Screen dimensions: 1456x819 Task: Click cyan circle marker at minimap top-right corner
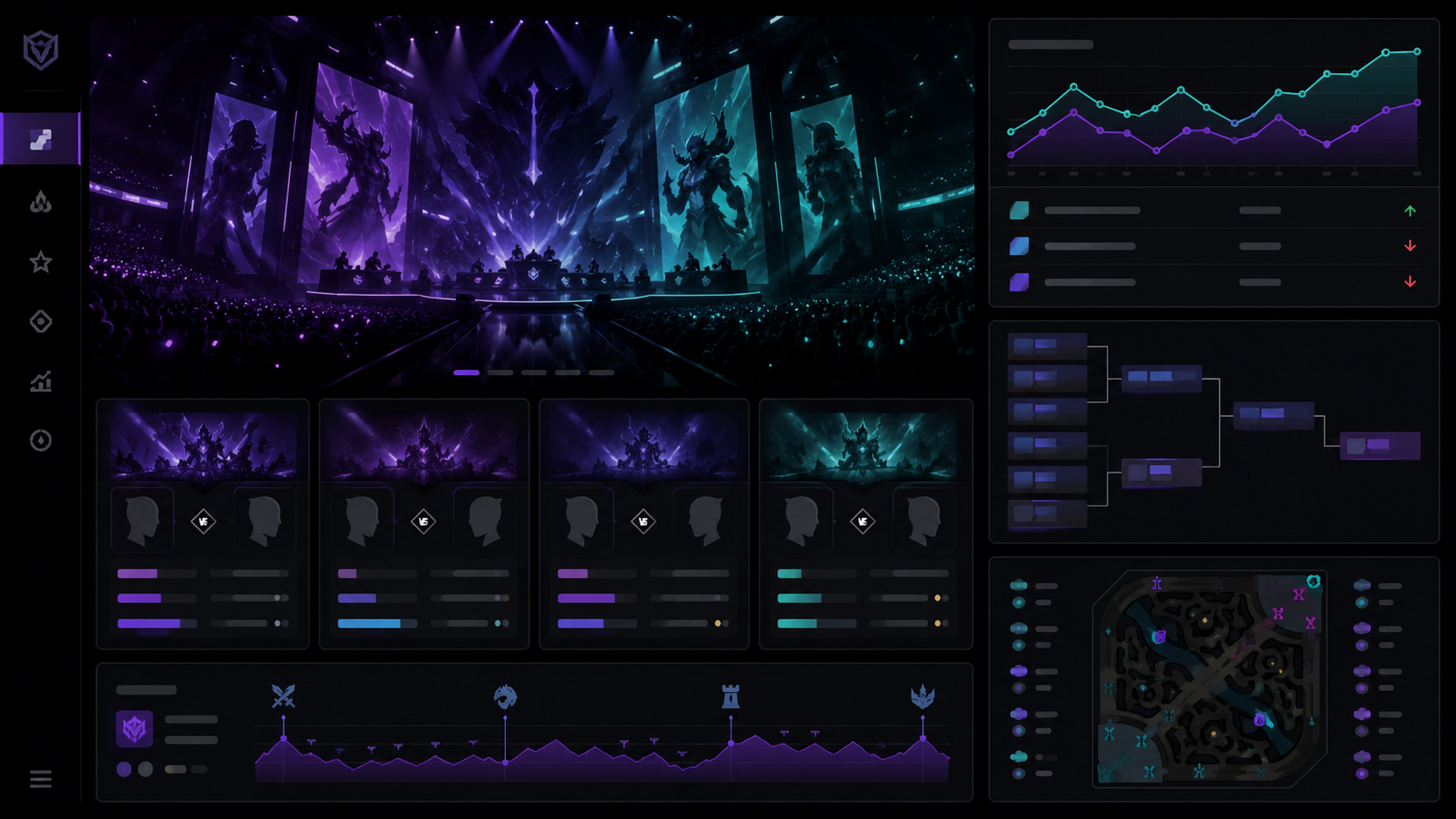coord(1313,581)
